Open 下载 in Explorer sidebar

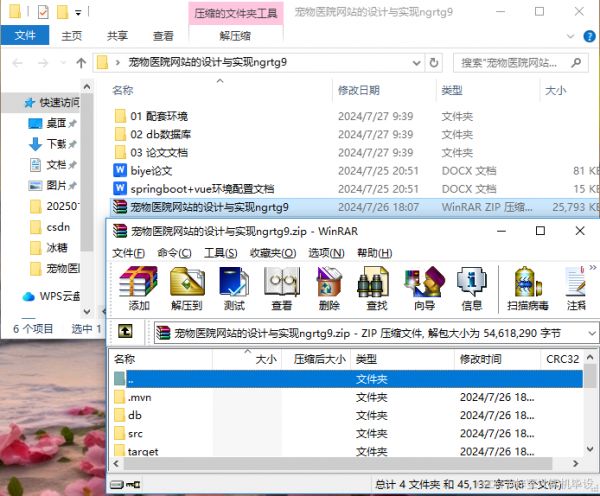(54, 144)
